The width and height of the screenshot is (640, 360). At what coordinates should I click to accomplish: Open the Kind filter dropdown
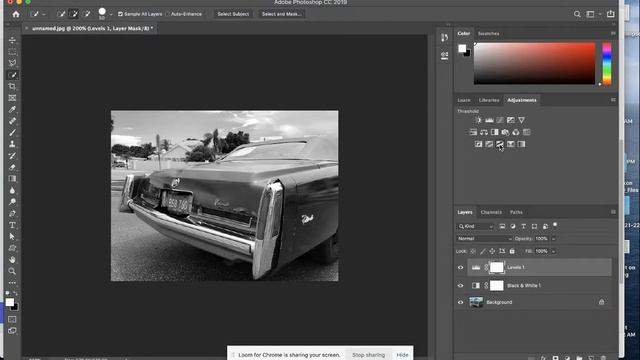click(476, 226)
